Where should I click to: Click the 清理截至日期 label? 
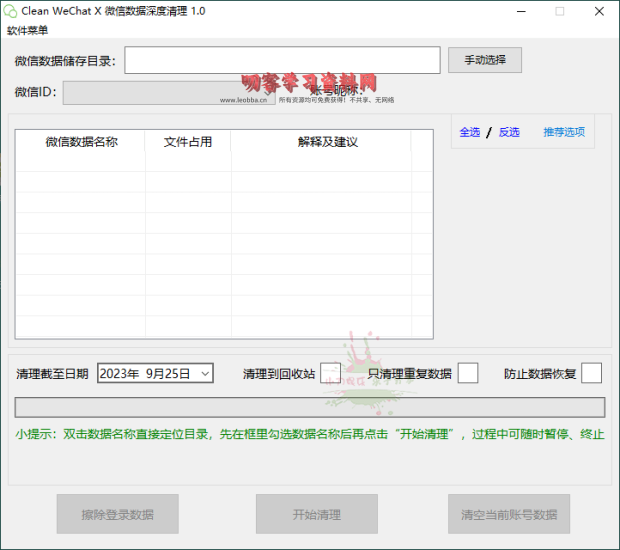pos(52,374)
